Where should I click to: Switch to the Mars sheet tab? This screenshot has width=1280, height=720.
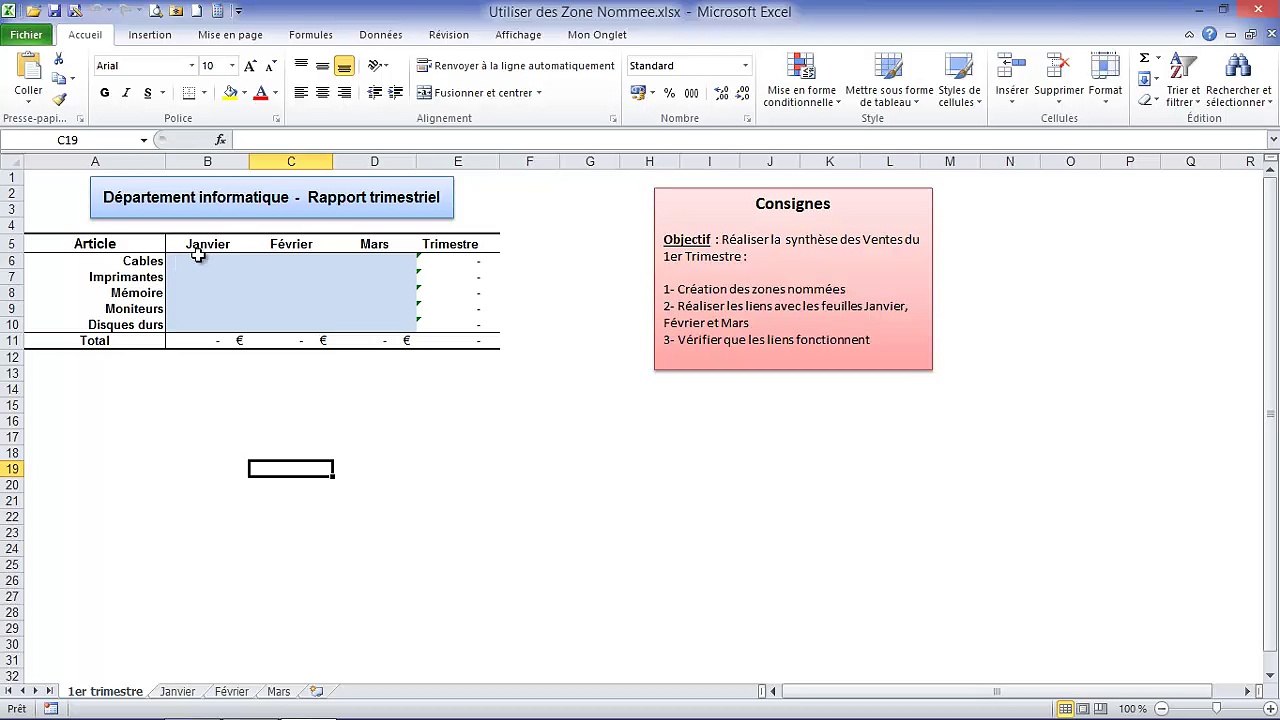pos(278,691)
